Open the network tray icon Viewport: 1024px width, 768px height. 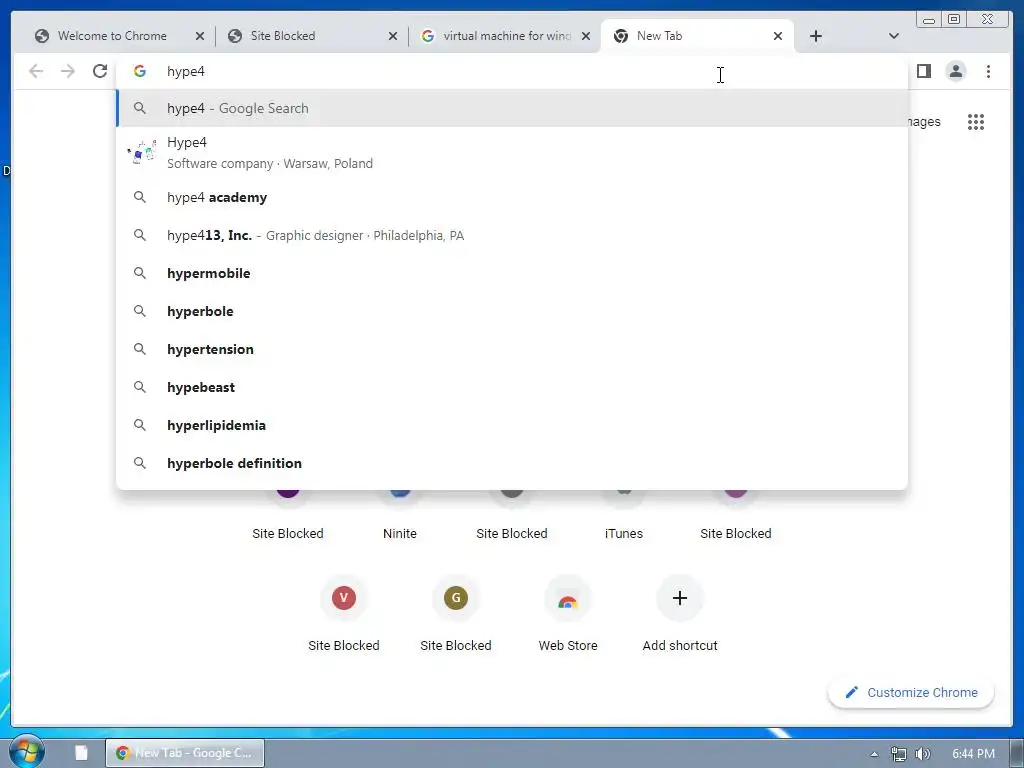click(x=899, y=754)
